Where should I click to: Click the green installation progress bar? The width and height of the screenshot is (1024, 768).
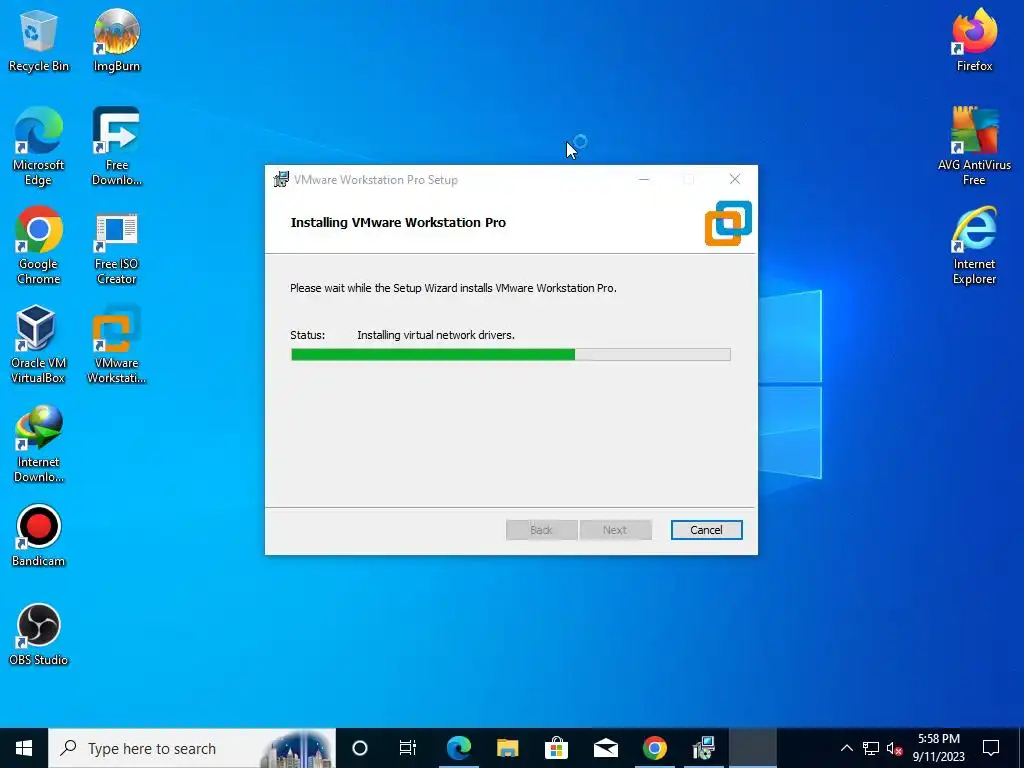[511, 355]
